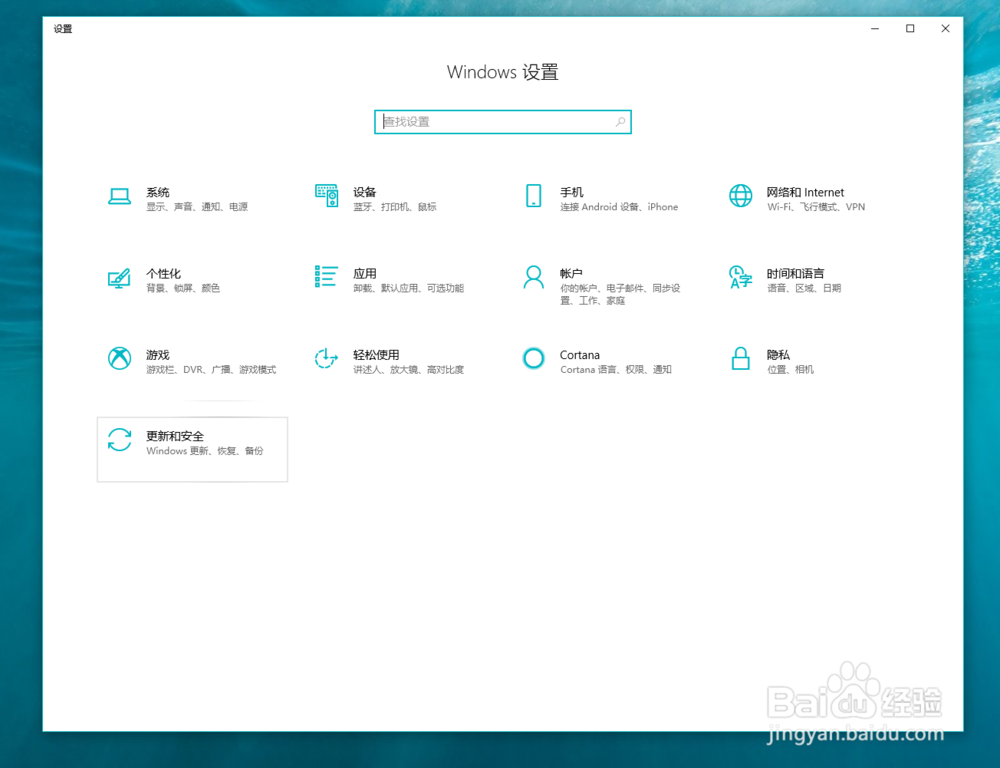Select the 时间和语言 category title
The width and height of the screenshot is (1000, 768).
[795, 274]
